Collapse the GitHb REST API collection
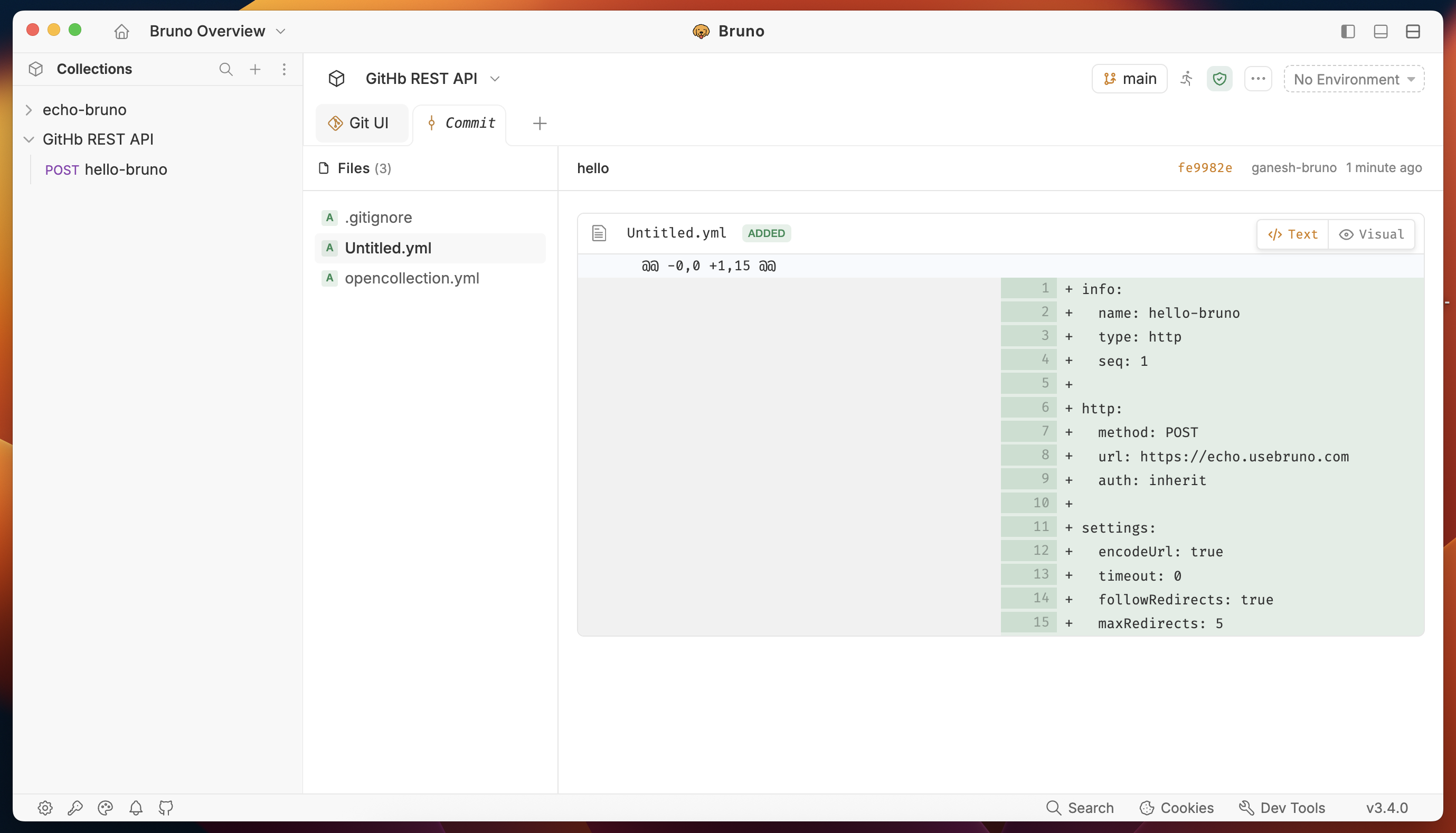 coord(29,139)
